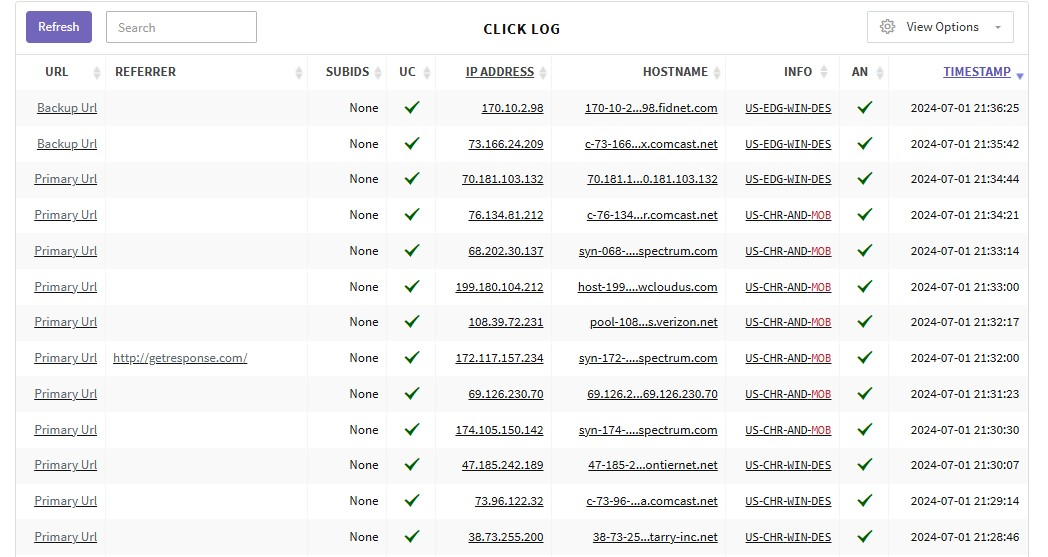Click US-CHR-WIN-DES info for 21:28:46 row
The image size is (1048, 557).
788,537
